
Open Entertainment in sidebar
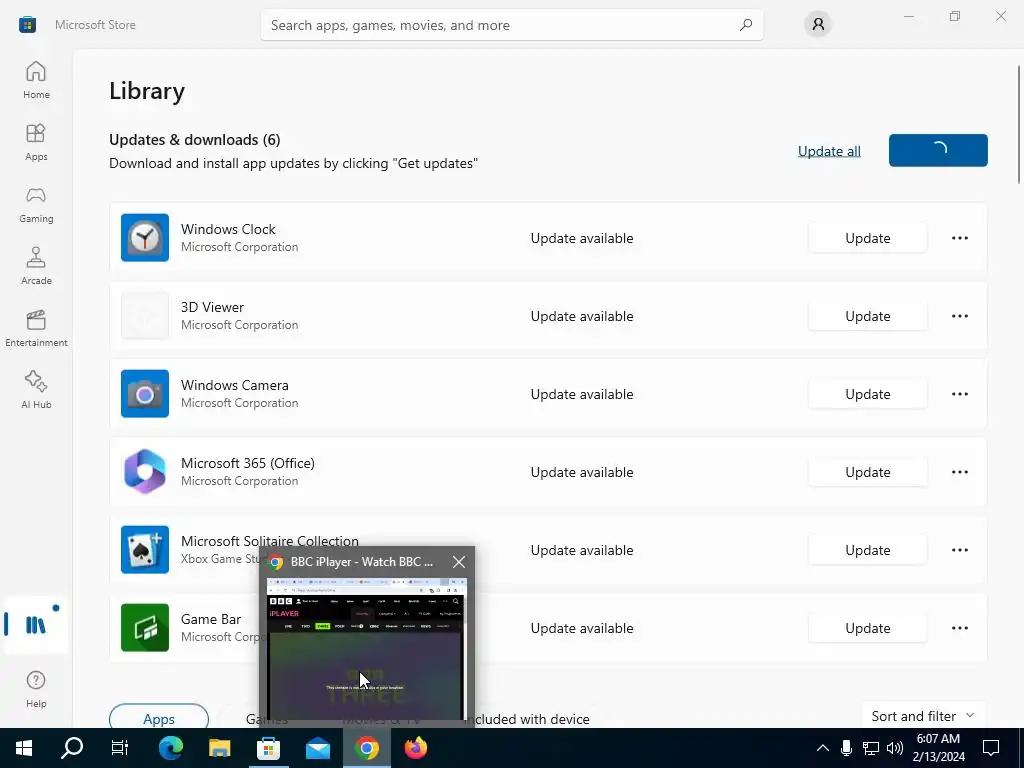tap(36, 328)
